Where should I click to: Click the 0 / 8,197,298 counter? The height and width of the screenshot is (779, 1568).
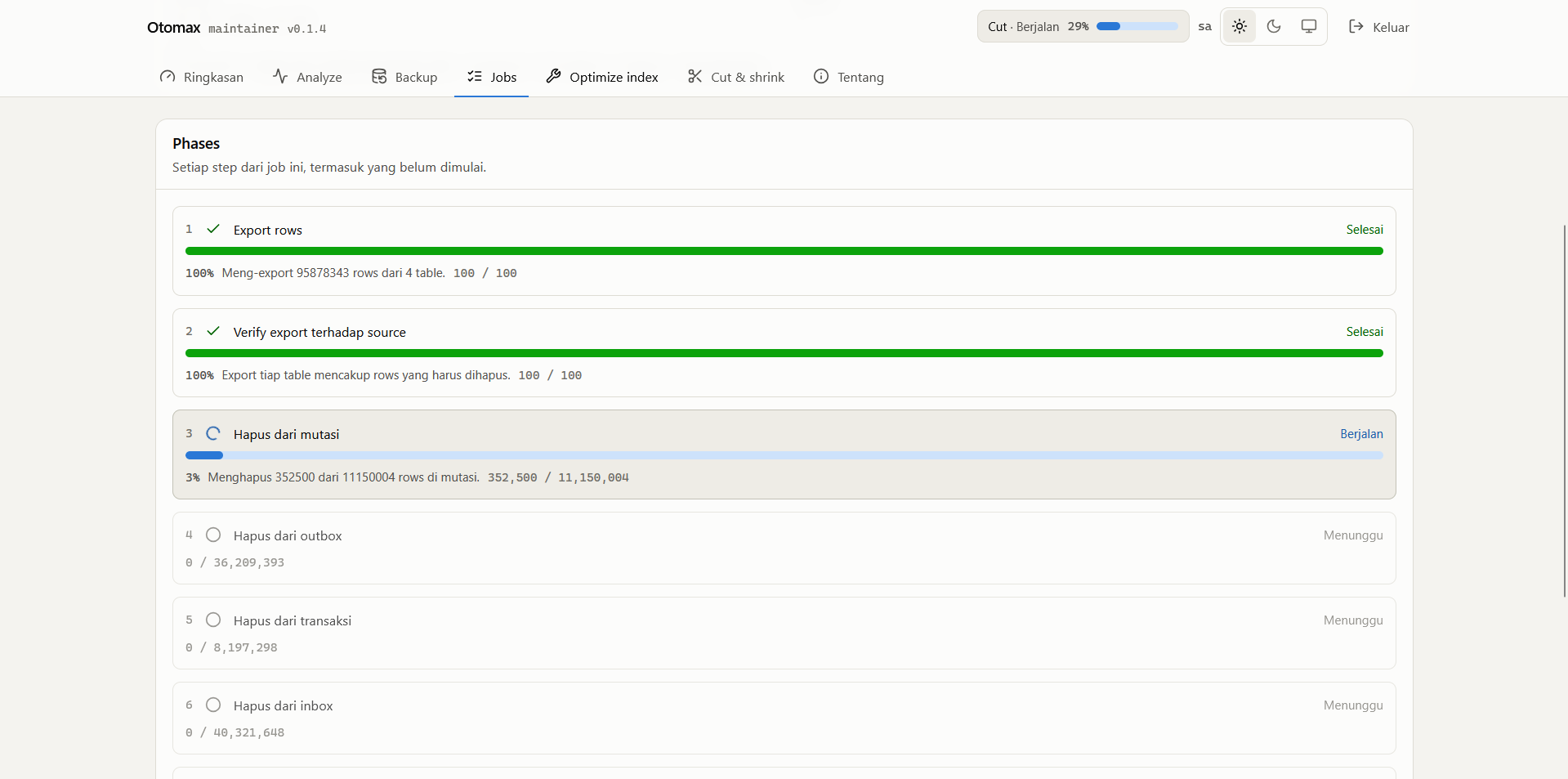point(231,647)
